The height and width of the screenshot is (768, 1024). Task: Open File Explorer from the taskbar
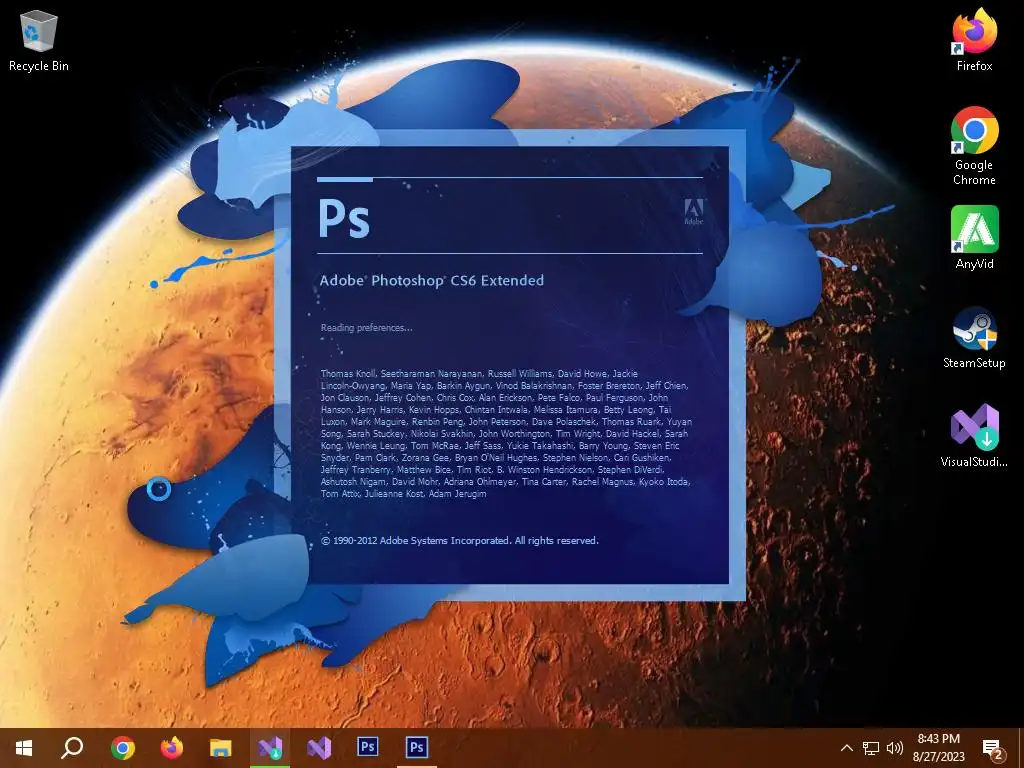pos(221,748)
